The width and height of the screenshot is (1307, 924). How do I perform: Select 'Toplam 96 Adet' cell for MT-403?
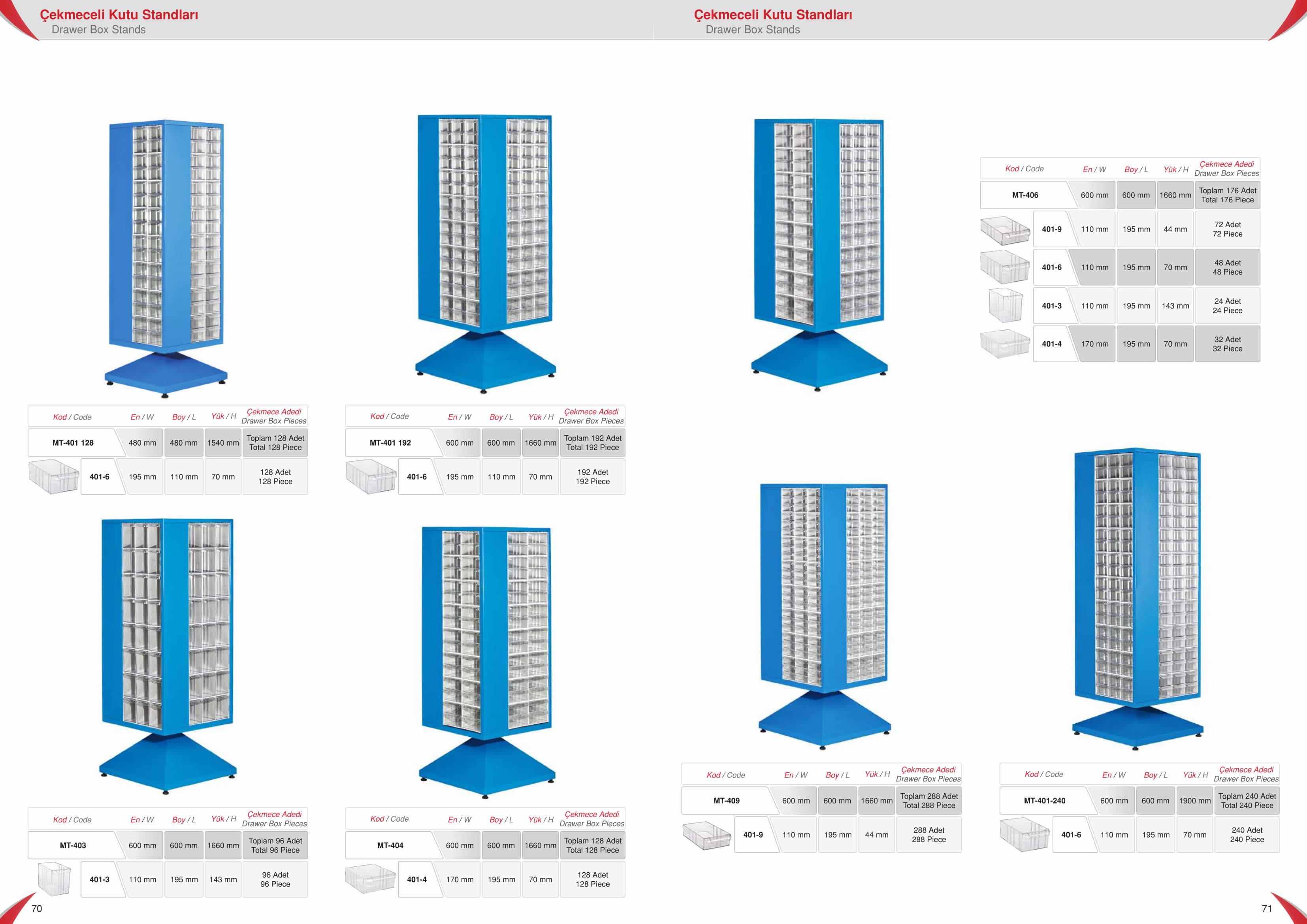275,845
